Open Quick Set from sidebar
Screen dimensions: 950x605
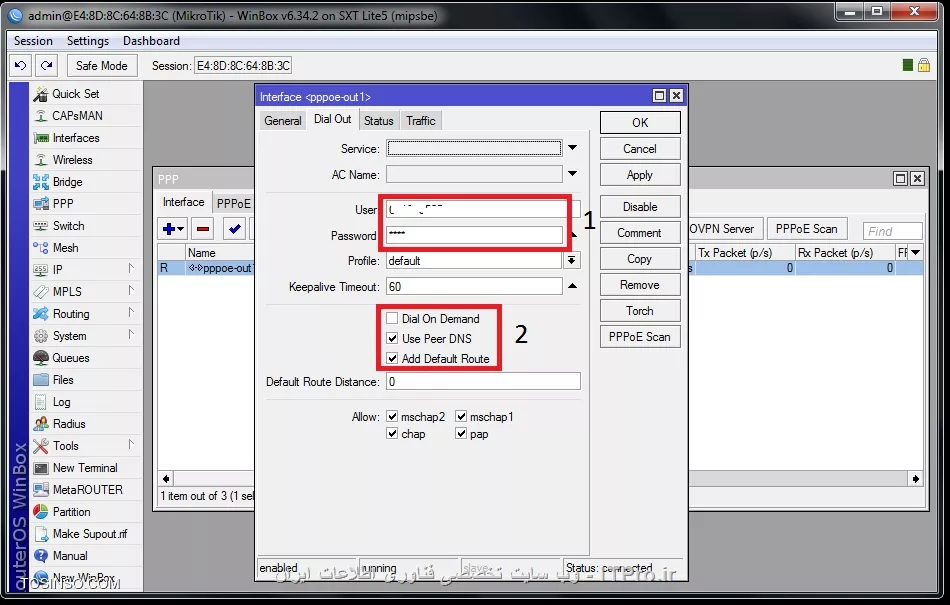click(x=76, y=94)
